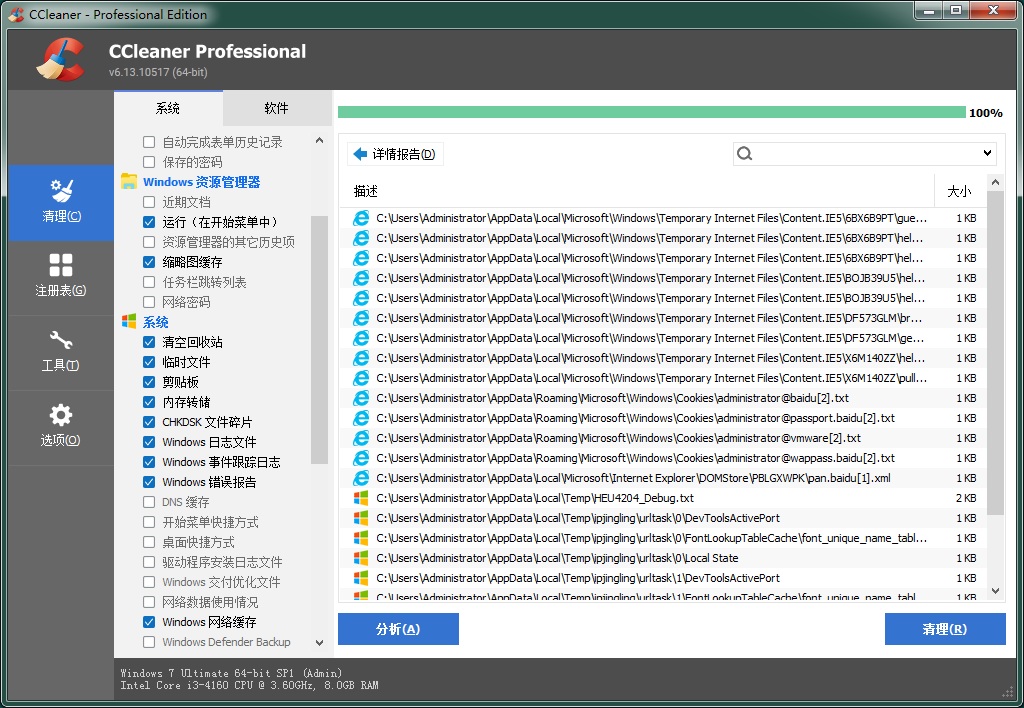Click the IE icon beside administrator@baidu[2].txt
1024x708 pixels.
[360, 398]
